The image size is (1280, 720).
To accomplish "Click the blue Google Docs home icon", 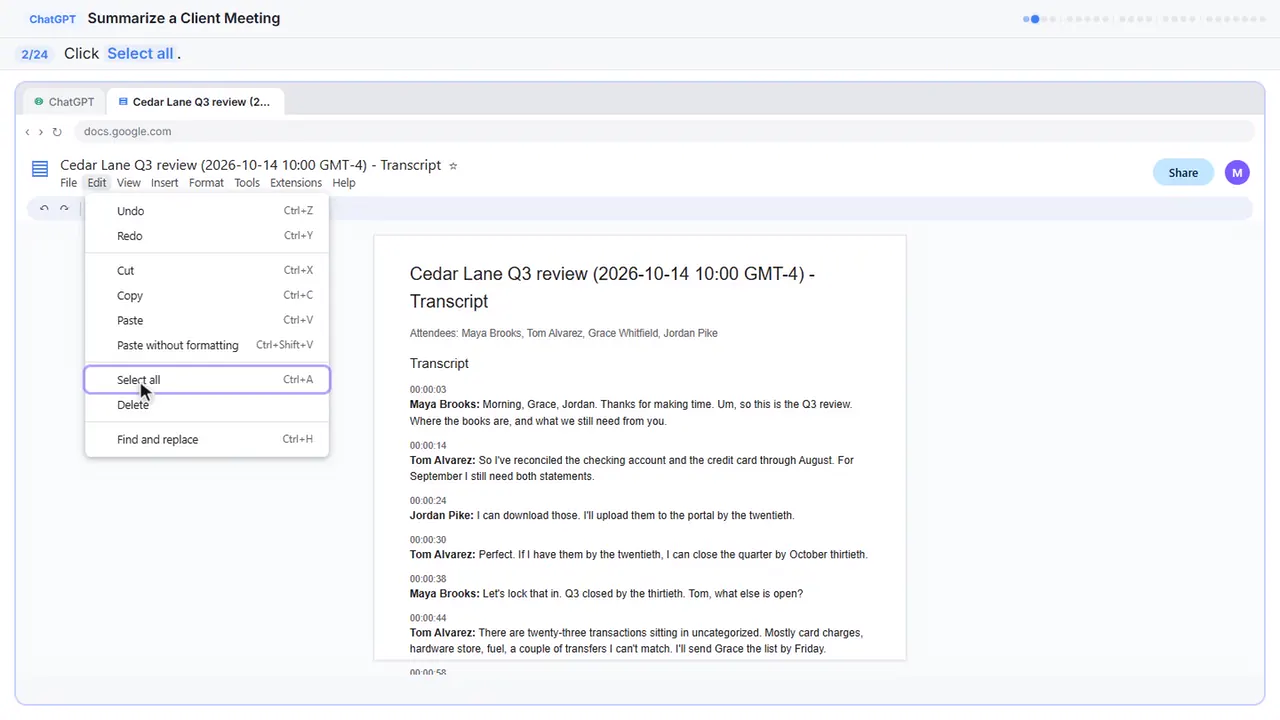I will point(40,169).
